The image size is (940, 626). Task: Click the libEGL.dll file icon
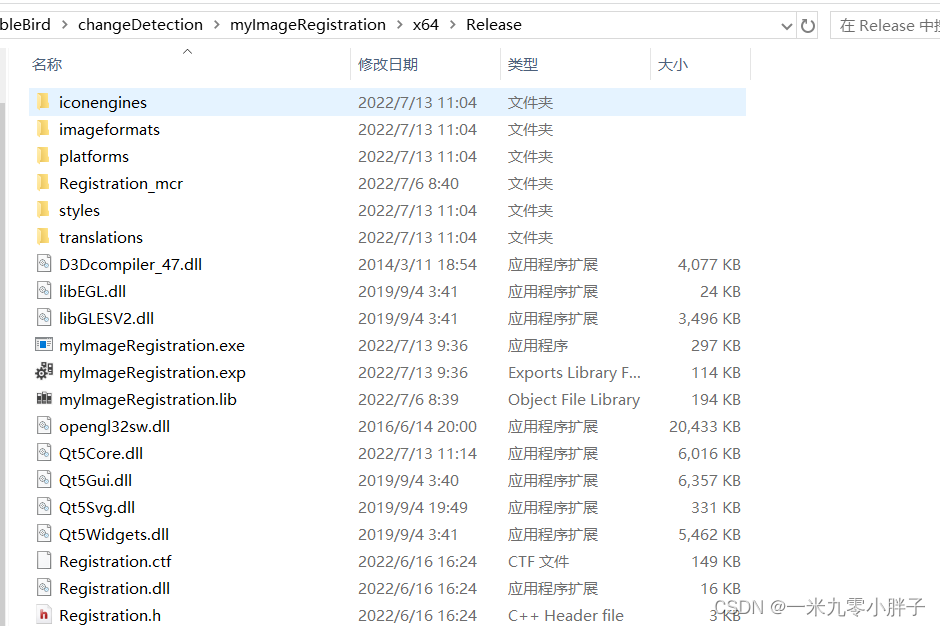pos(44,291)
